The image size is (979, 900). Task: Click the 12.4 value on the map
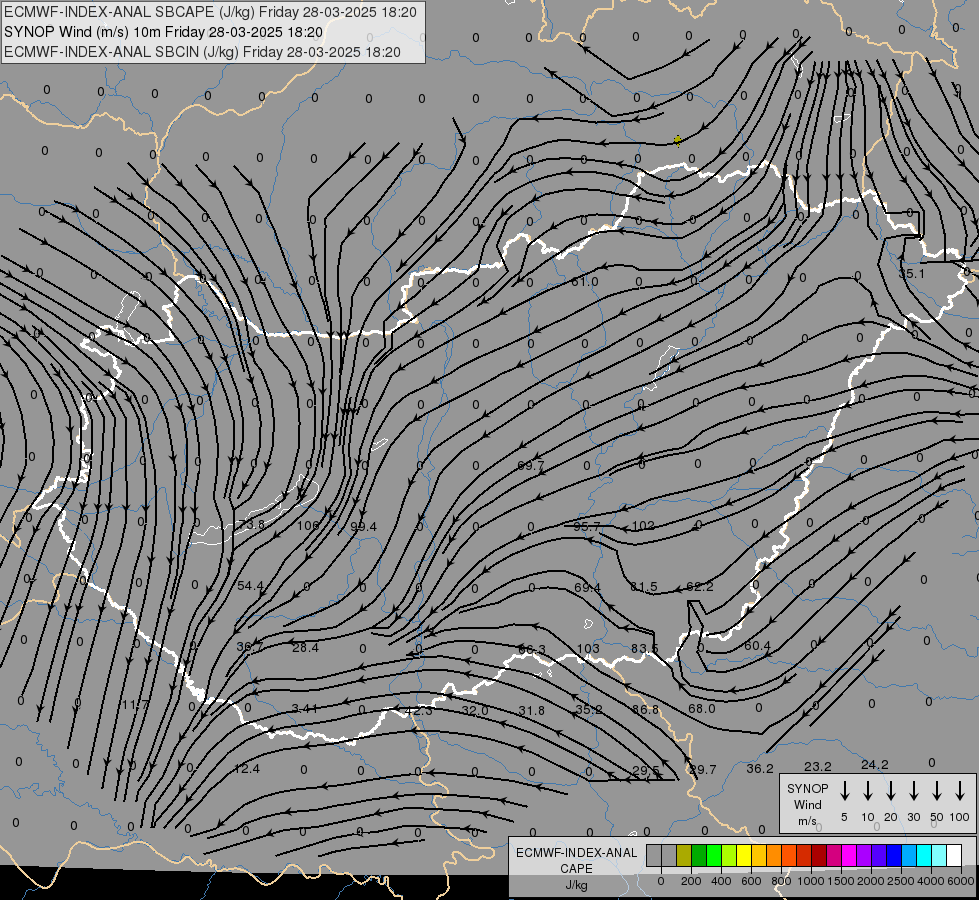[x=247, y=768]
